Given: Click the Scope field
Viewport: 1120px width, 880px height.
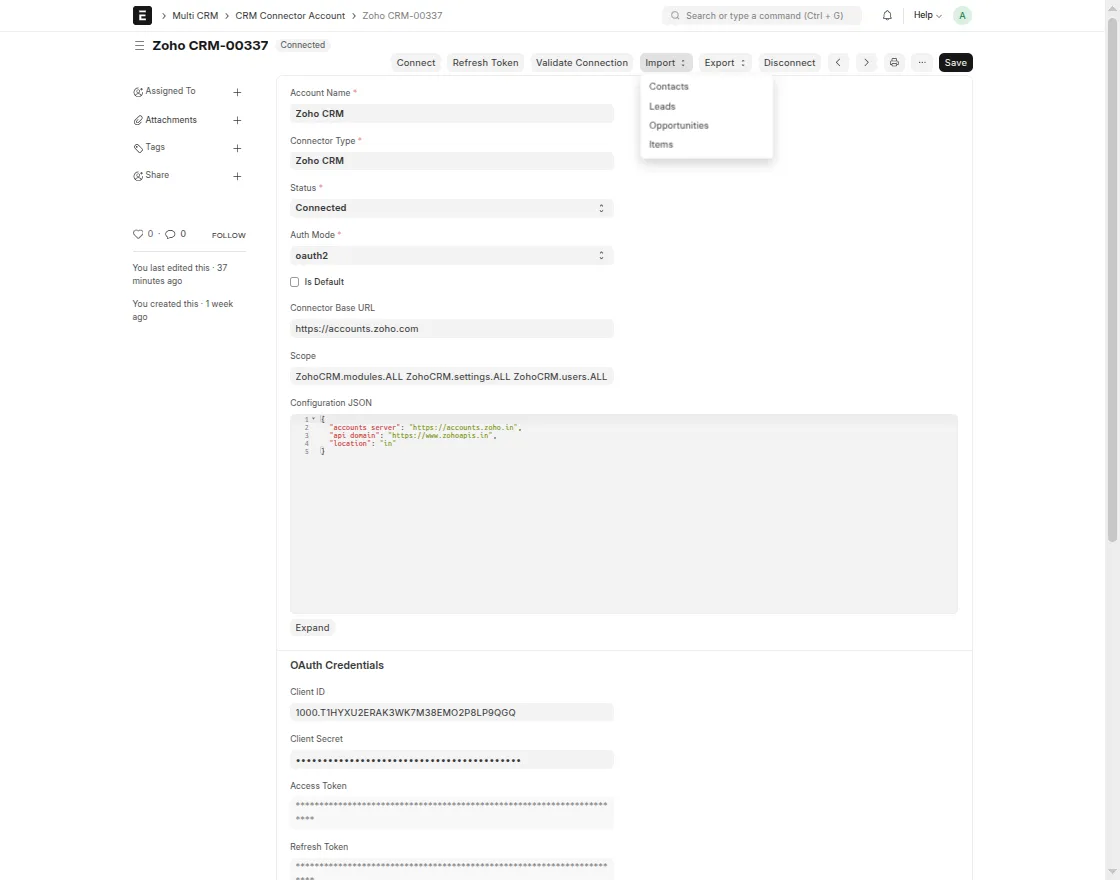Looking at the screenshot, I should tap(451, 376).
